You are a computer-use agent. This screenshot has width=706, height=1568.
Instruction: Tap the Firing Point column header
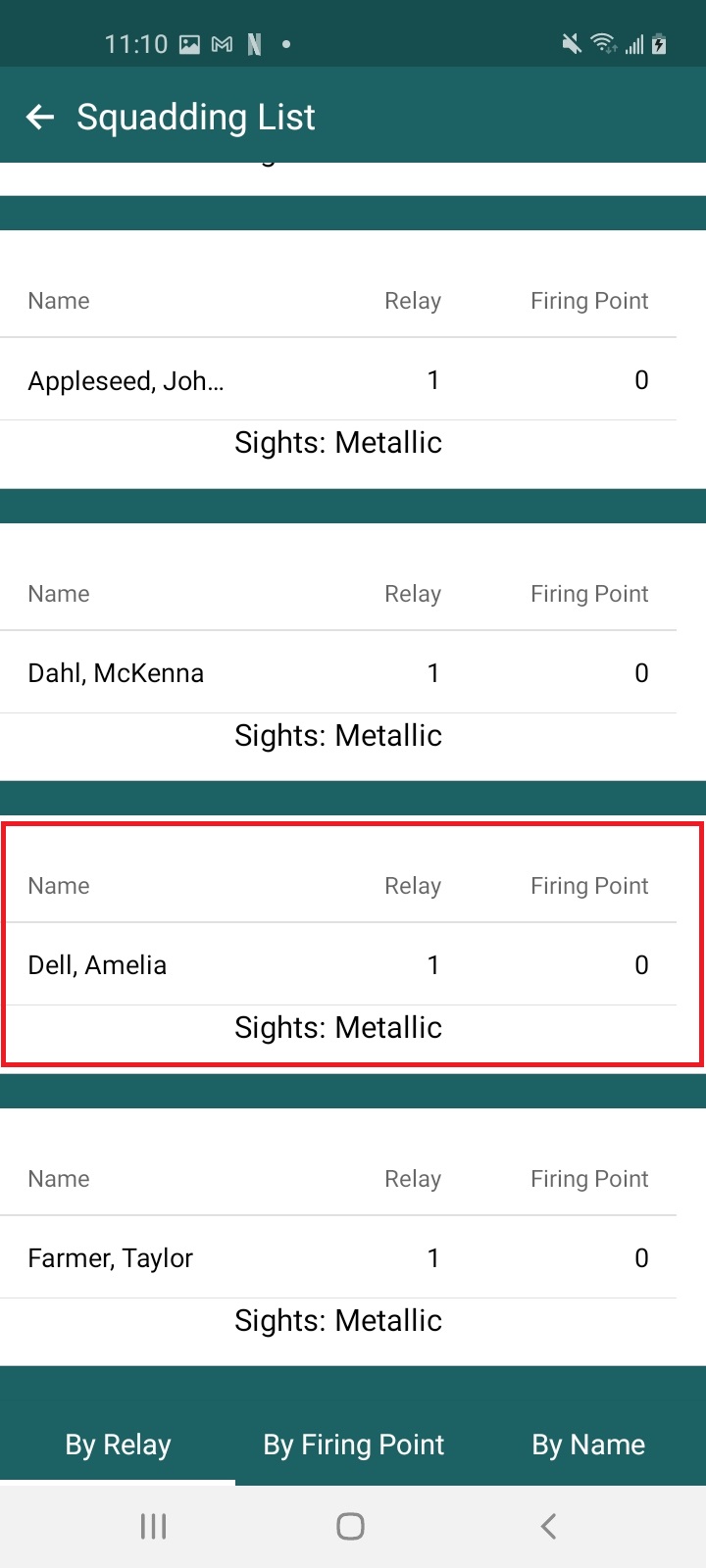click(588, 885)
